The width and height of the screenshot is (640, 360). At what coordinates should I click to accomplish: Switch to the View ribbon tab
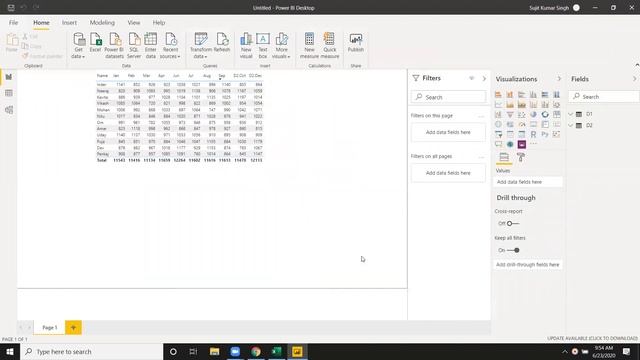point(133,23)
